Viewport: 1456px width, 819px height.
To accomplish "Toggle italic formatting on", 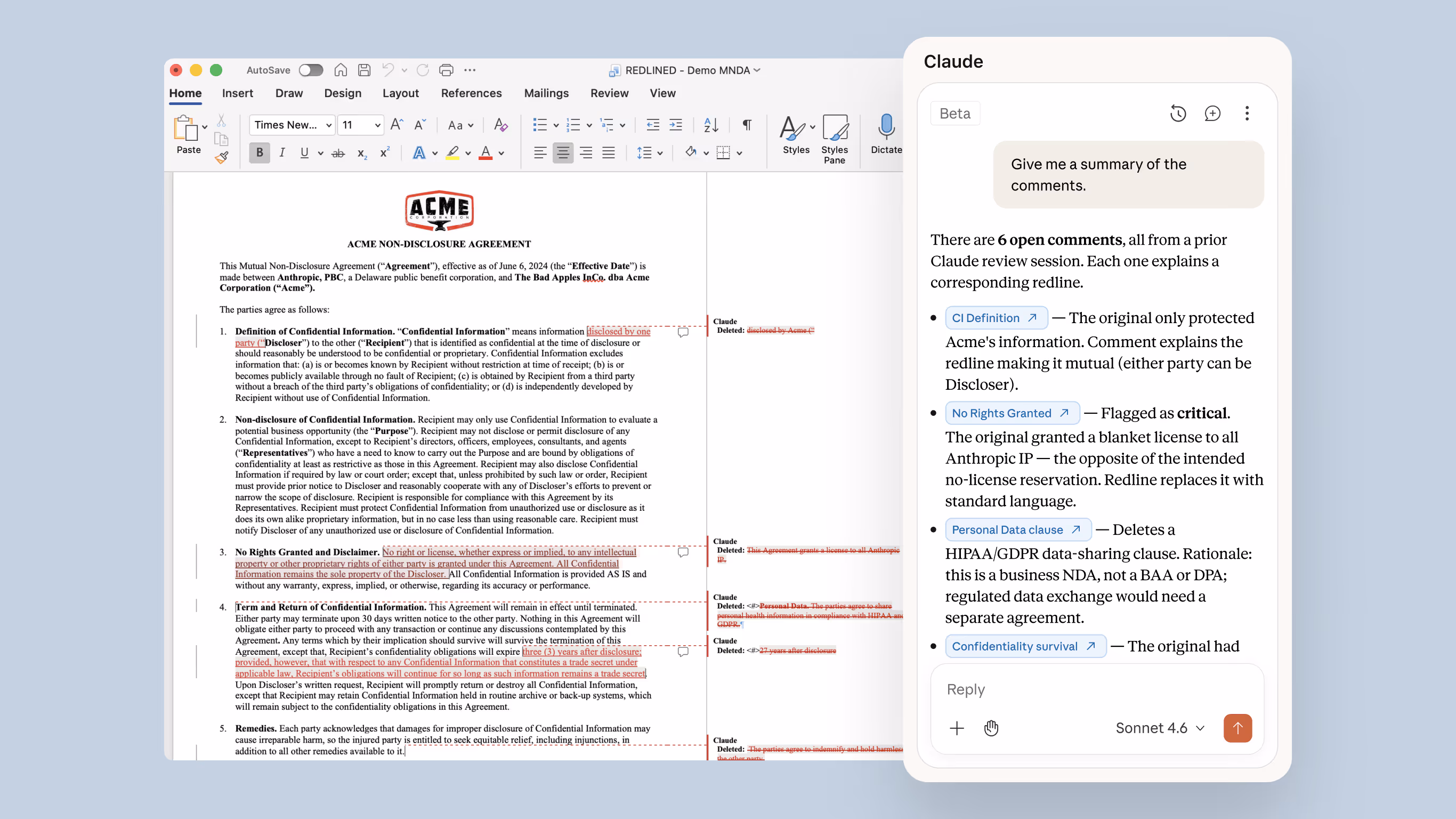I will click(x=282, y=152).
